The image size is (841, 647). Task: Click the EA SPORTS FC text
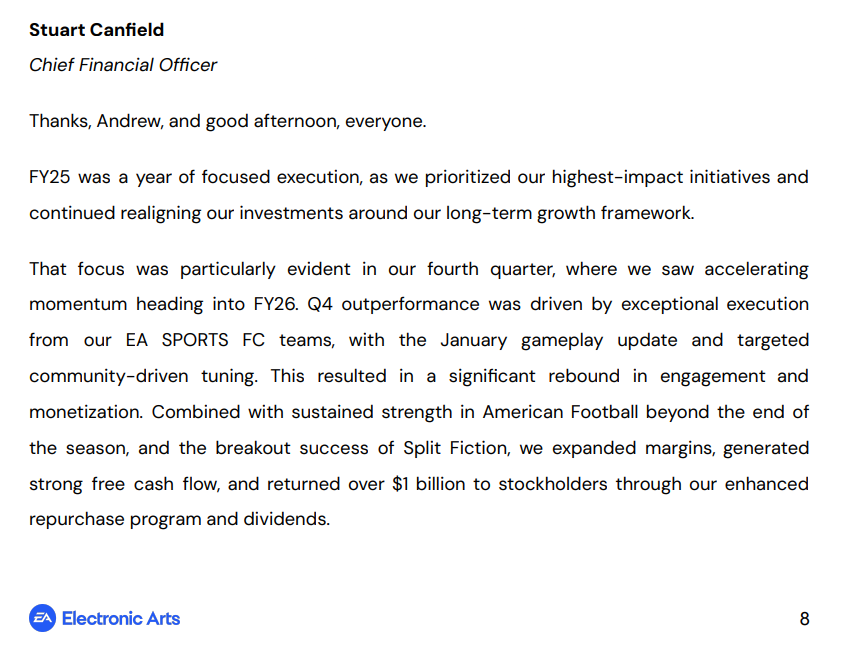(x=195, y=340)
